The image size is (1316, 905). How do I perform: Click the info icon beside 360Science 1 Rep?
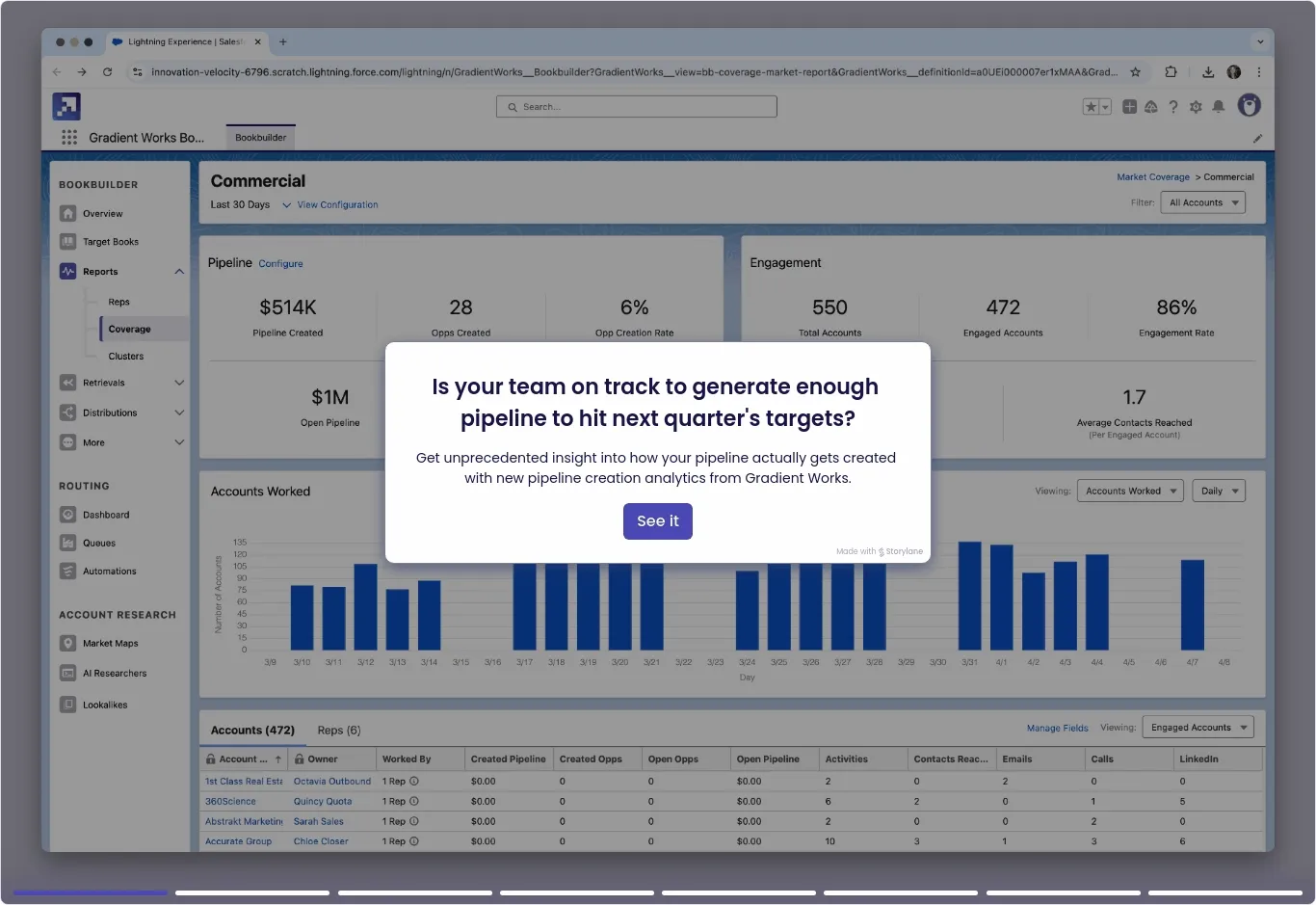414,802
